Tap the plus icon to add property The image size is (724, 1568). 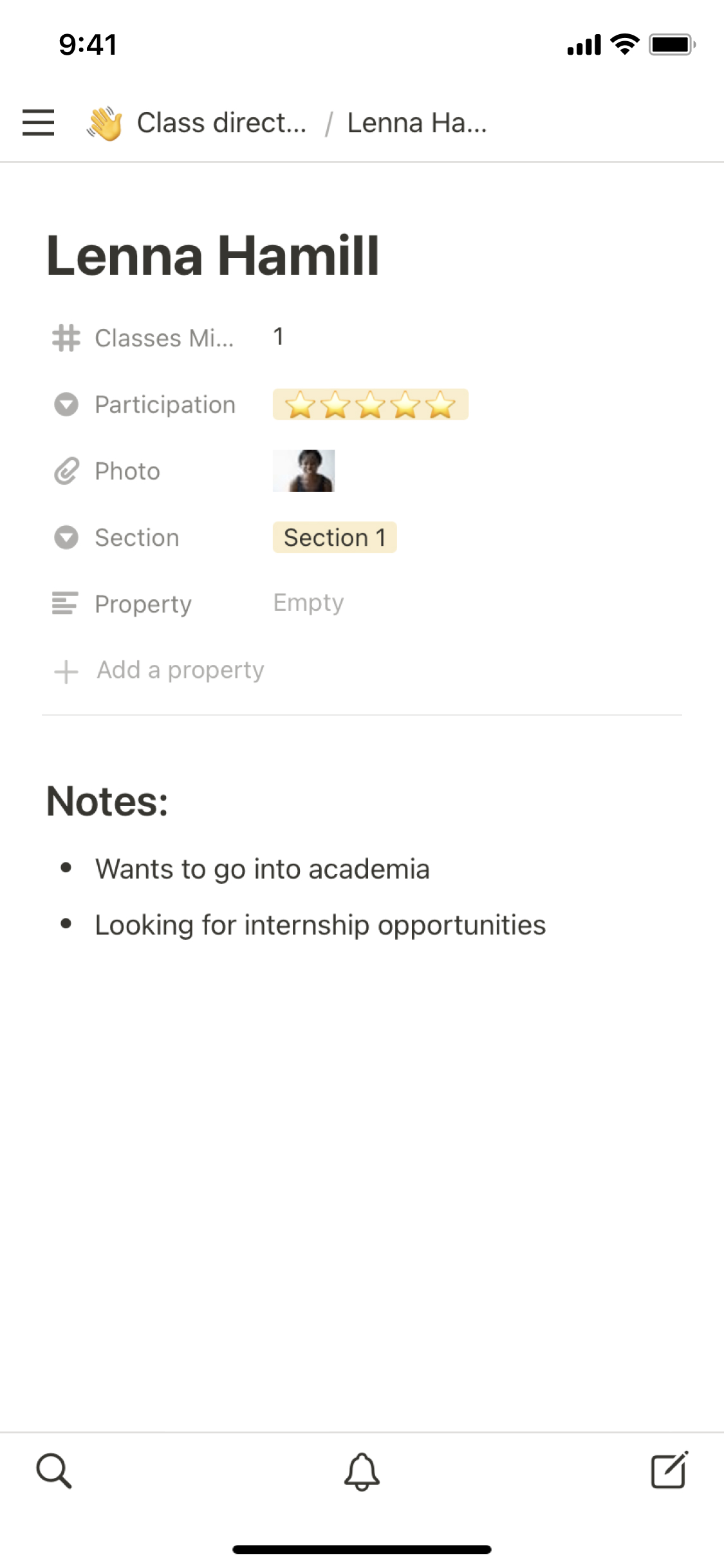coord(66,671)
